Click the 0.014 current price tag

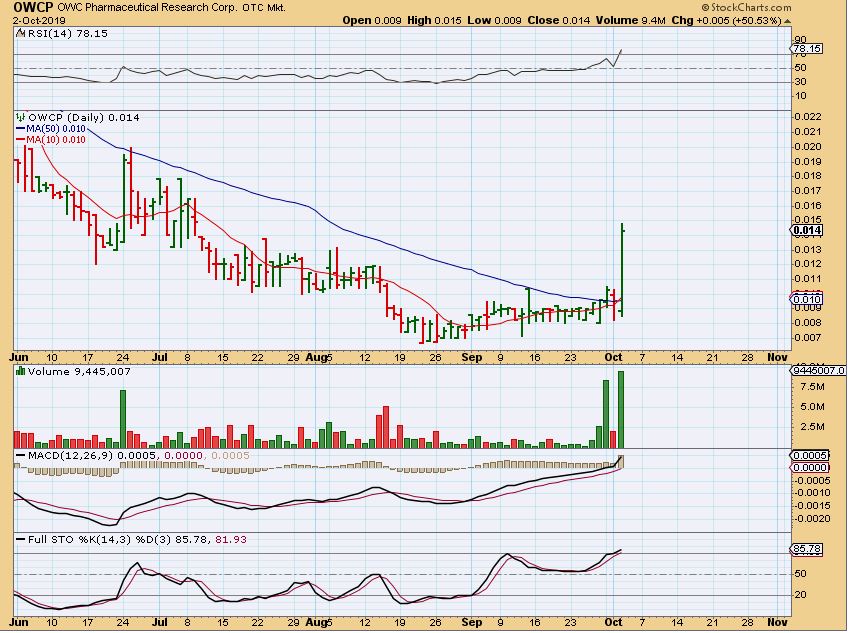807,231
